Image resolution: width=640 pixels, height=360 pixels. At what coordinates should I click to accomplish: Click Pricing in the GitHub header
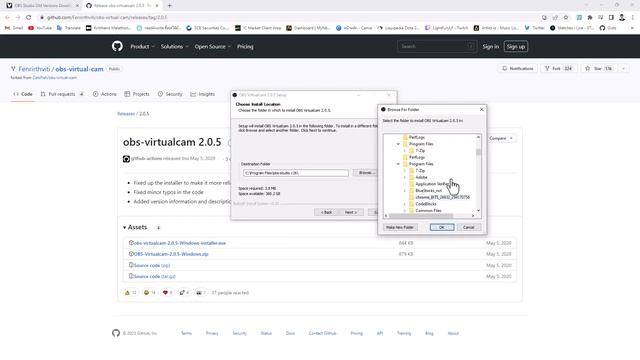click(x=245, y=47)
